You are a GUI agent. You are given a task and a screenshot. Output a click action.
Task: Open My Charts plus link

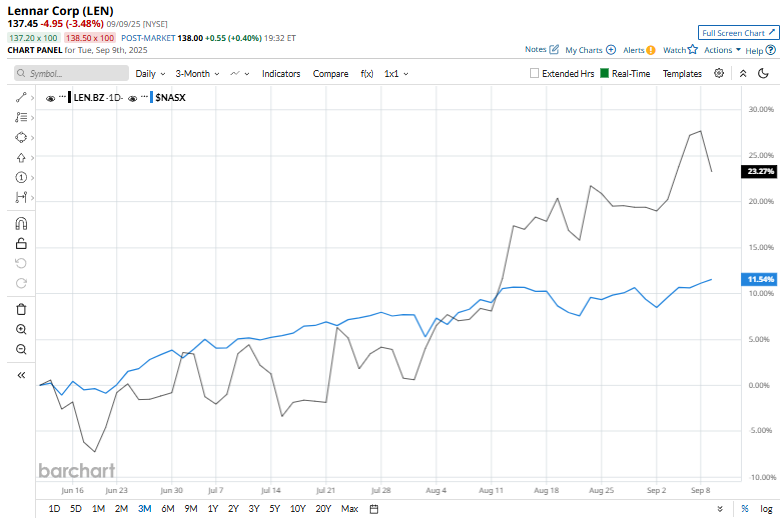[590, 50]
